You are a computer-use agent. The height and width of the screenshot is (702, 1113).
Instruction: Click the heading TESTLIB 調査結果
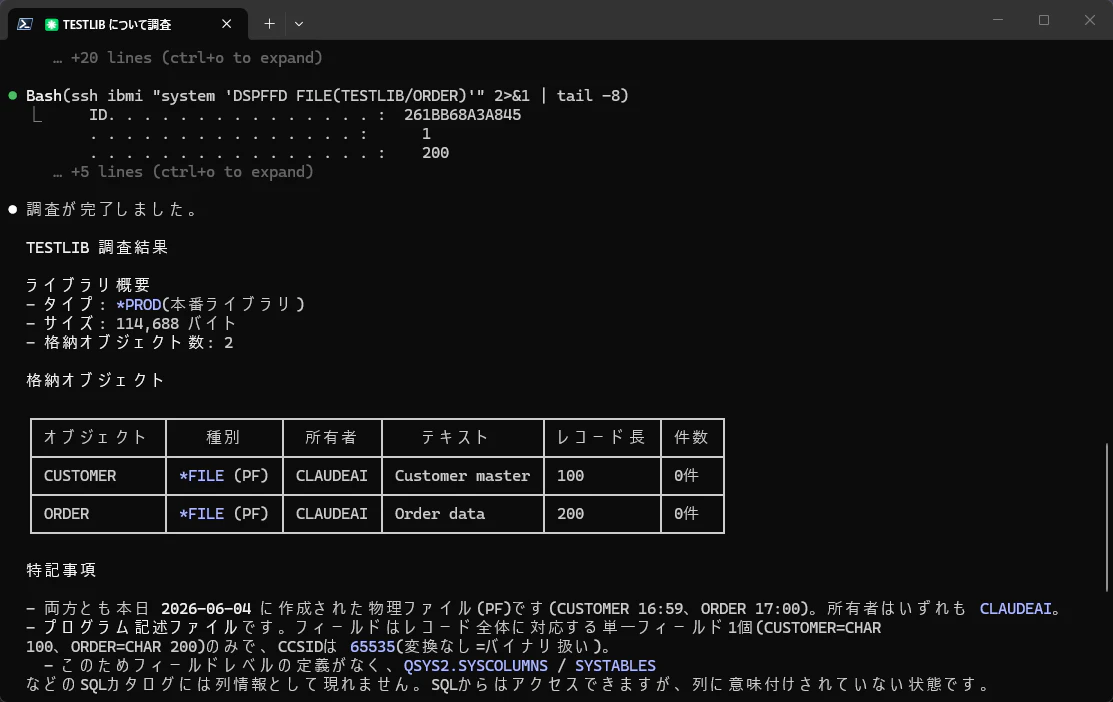click(97, 247)
